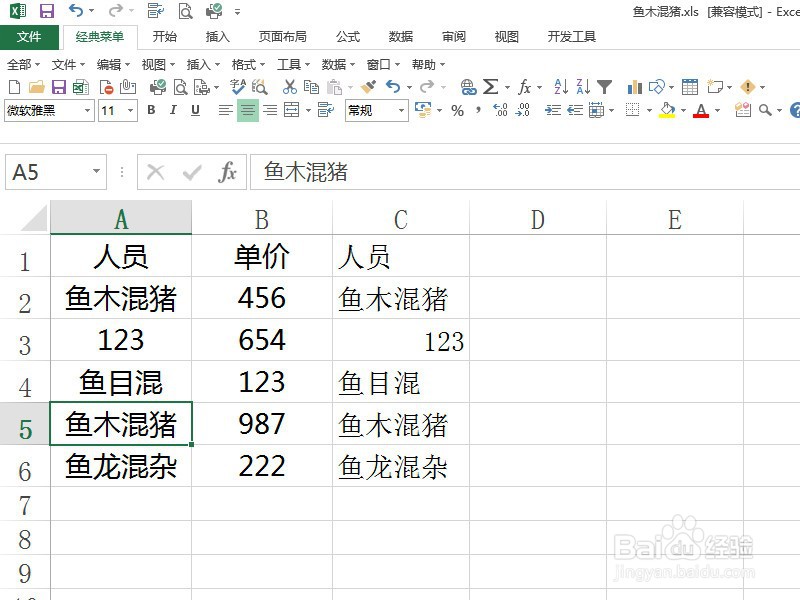
Task: Expand the font size dropdown
Action: tap(129, 110)
